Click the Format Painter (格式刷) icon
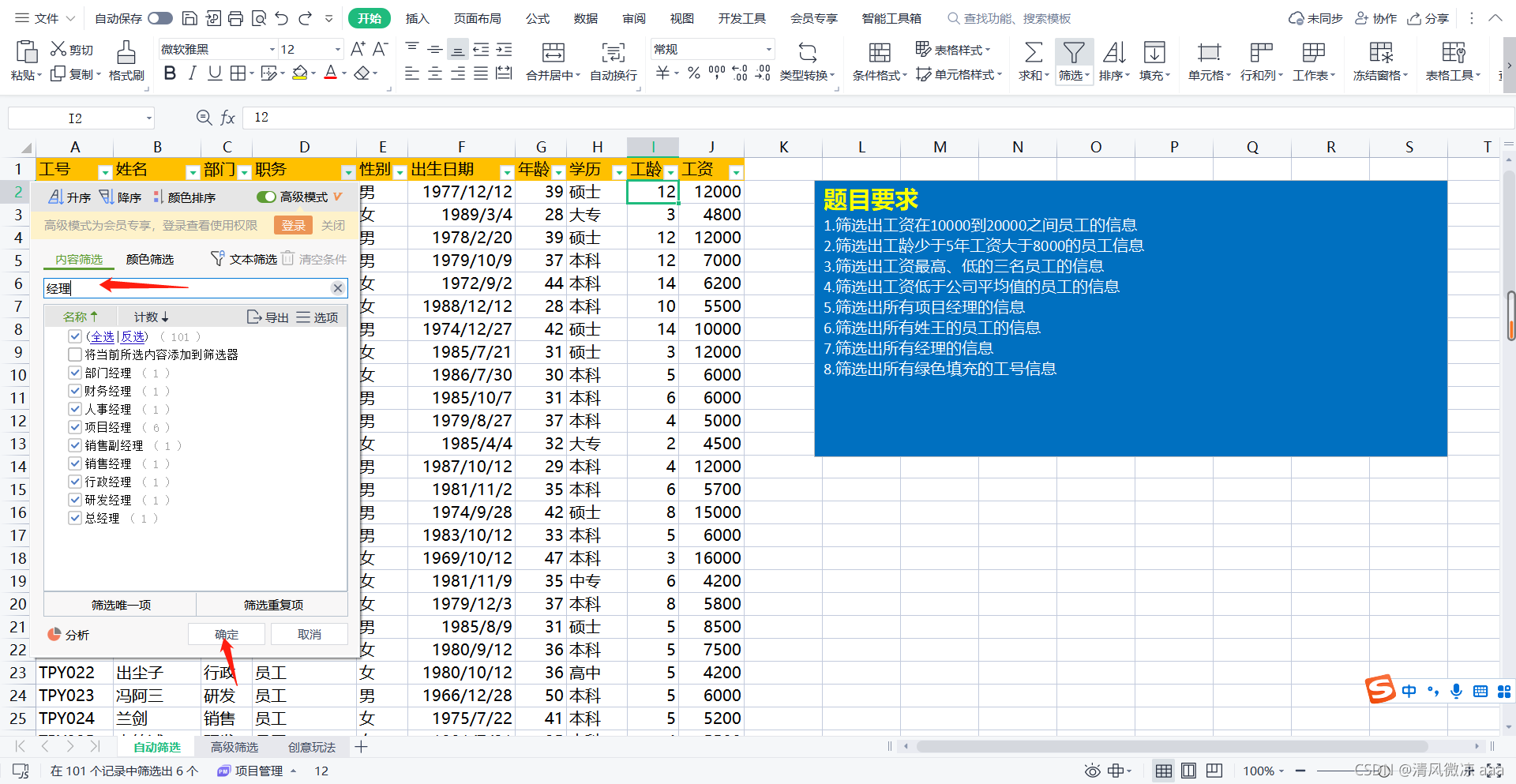Image resolution: width=1516 pixels, height=784 pixels. click(126, 52)
